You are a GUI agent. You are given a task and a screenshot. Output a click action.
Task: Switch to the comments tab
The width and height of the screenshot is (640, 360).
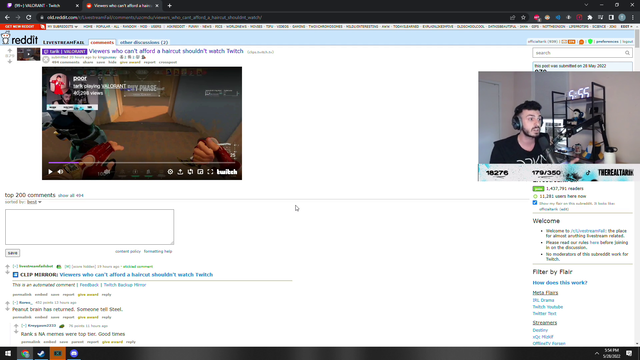click(x=102, y=42)
